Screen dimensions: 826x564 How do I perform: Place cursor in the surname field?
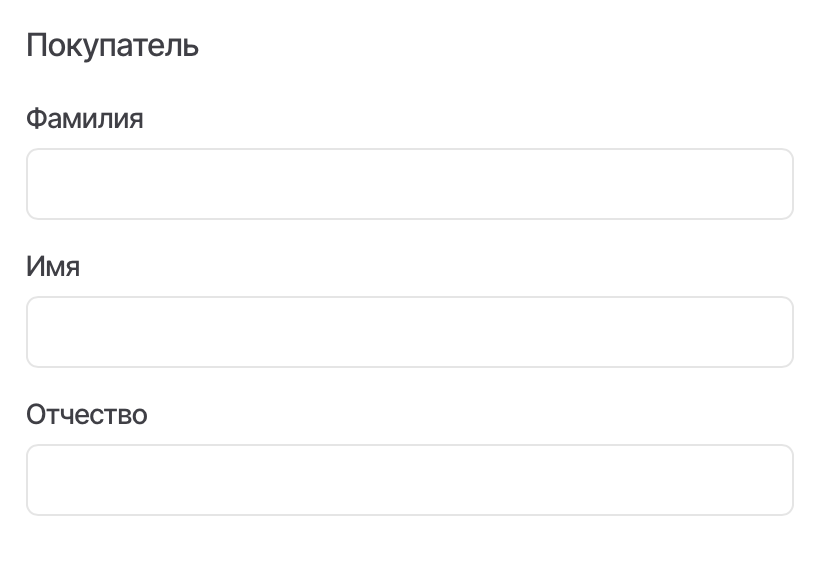pos(410,184)
